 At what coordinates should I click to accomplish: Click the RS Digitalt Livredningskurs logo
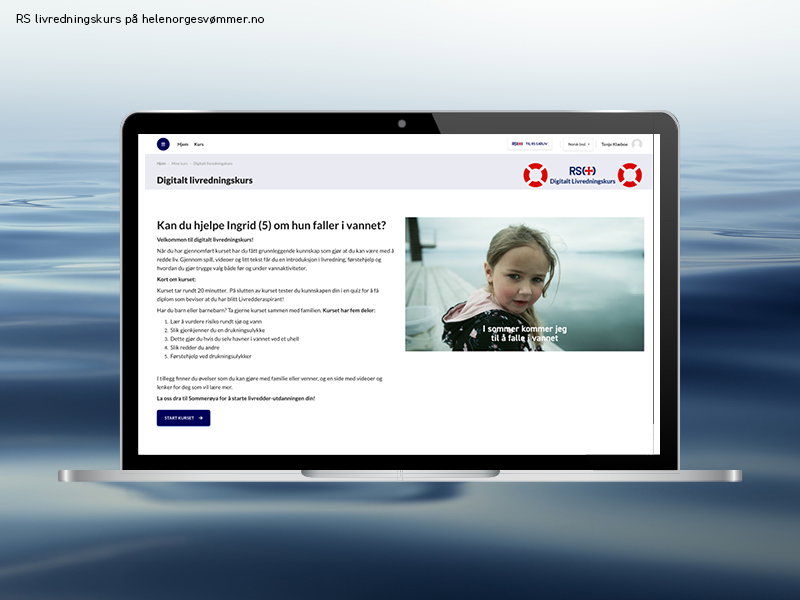tap(582, 175)
